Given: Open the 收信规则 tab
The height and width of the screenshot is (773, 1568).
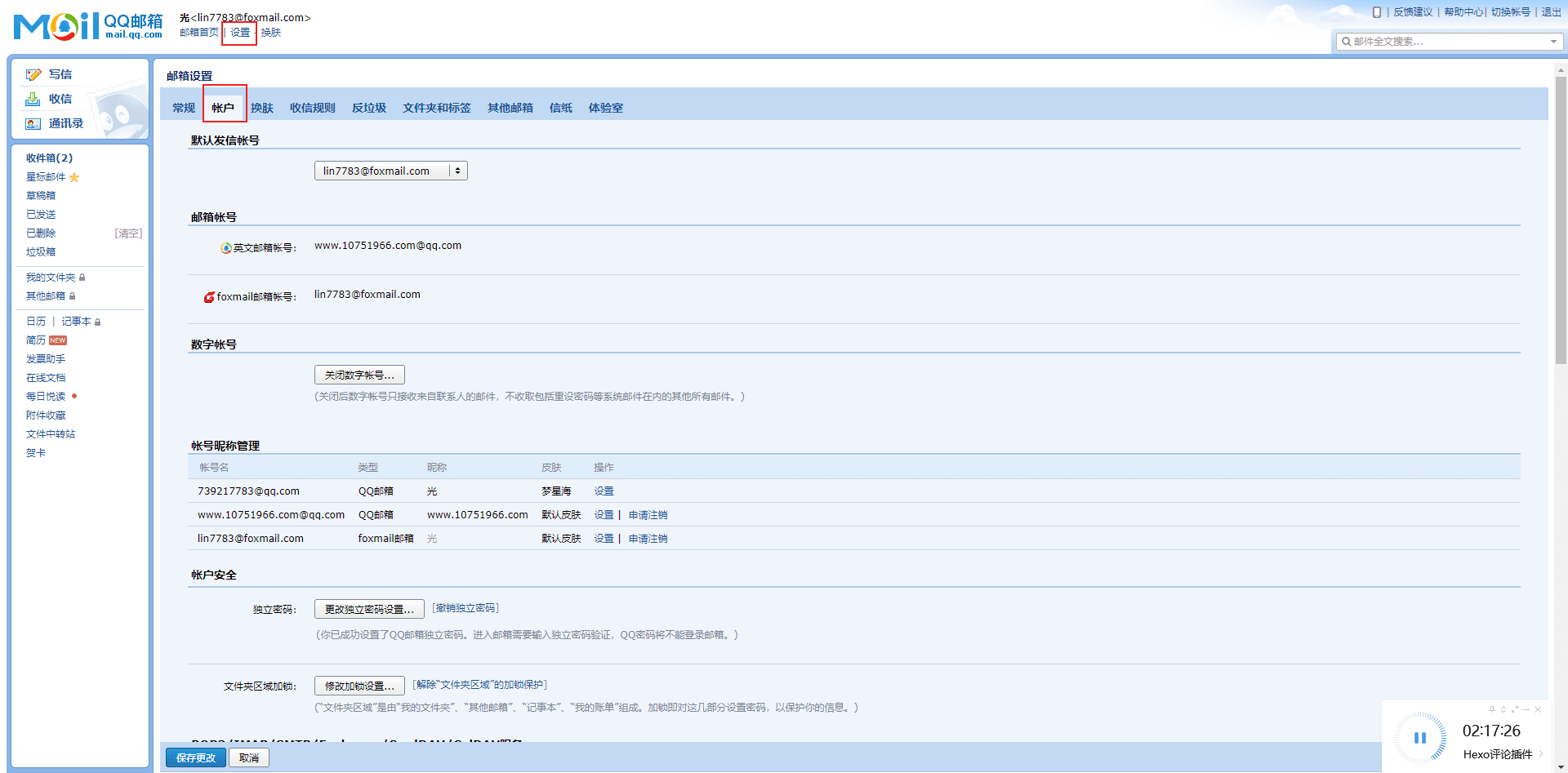Looking at the screenshot, I should pos(313,108).
